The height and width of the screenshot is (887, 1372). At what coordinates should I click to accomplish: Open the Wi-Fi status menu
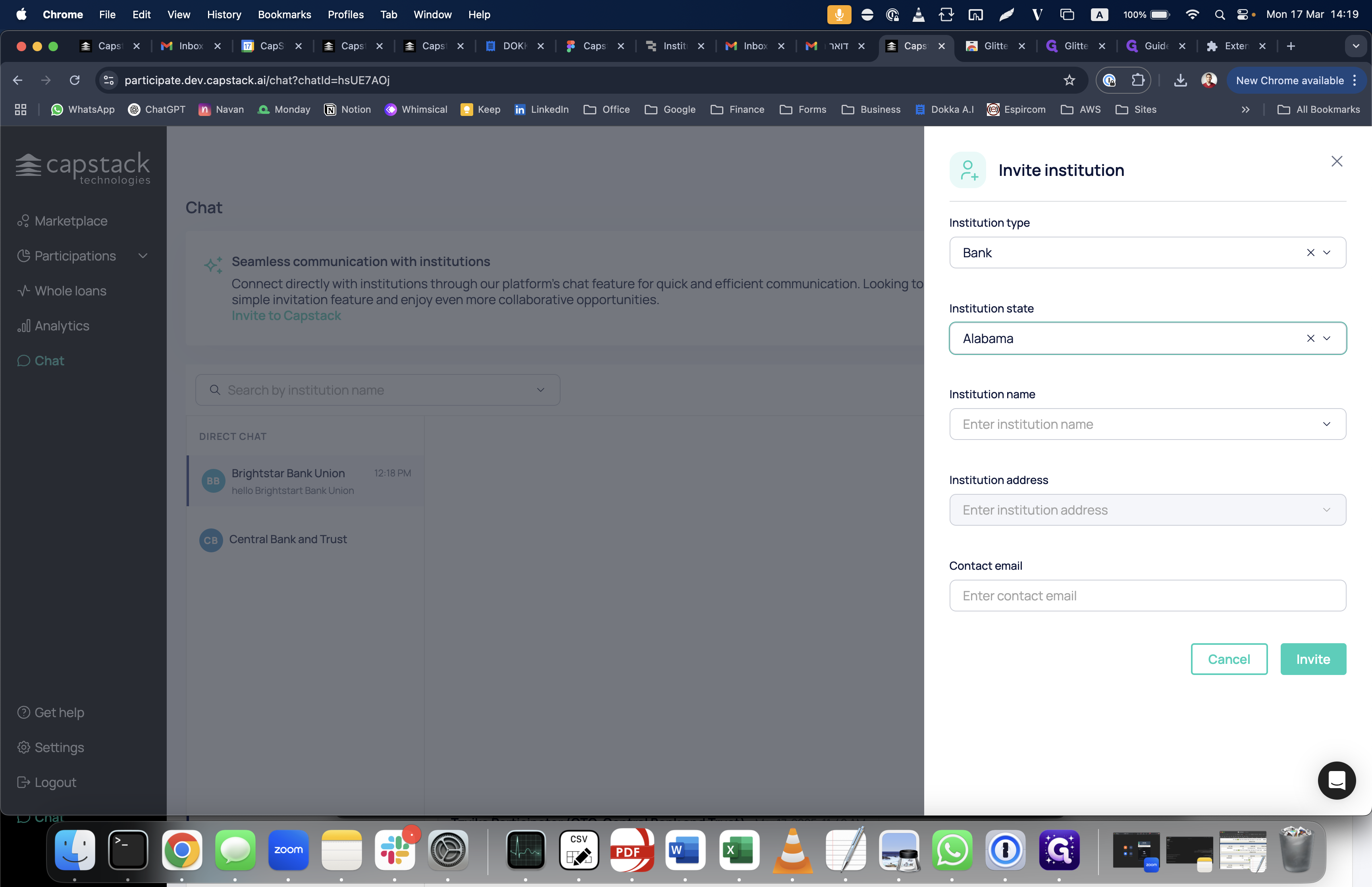[x=1193, y=14]
